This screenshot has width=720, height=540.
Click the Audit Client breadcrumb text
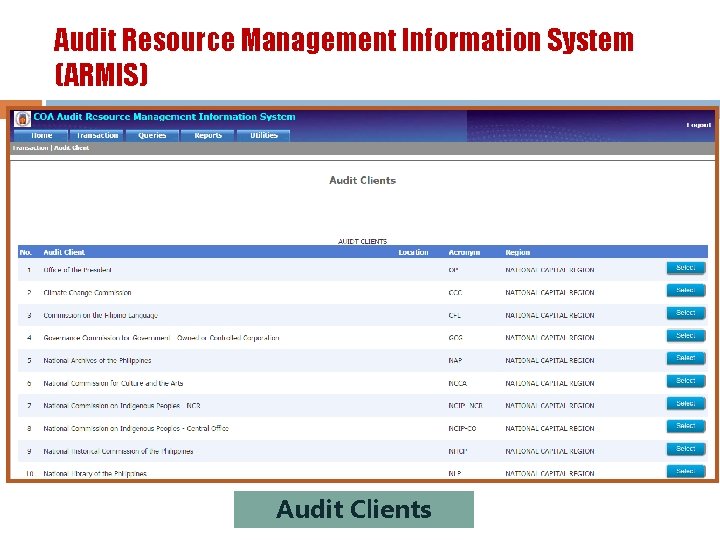72,148
